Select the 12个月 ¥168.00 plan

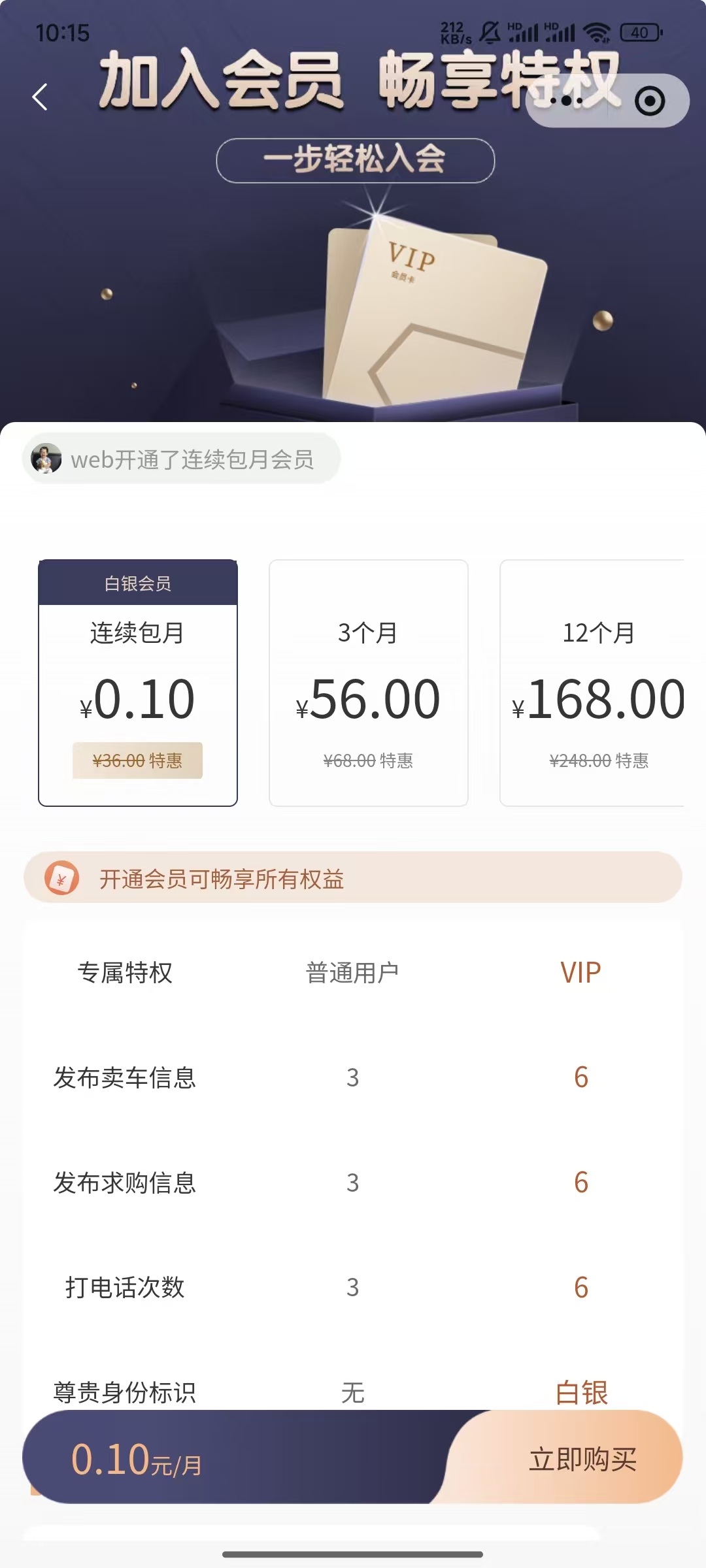(x=595, y=683)
